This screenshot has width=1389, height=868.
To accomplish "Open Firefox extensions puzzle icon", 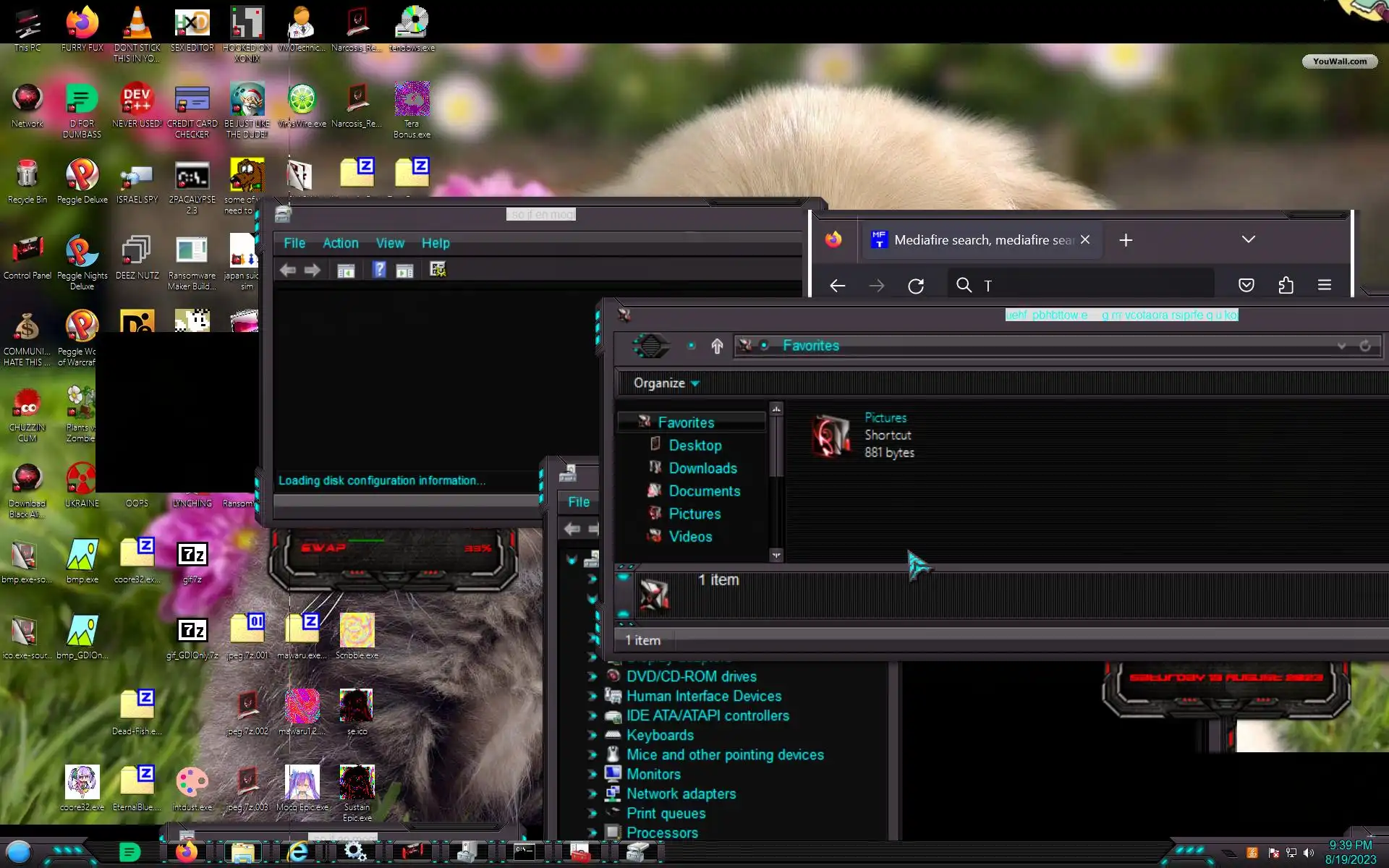I will pos(1286,285).
